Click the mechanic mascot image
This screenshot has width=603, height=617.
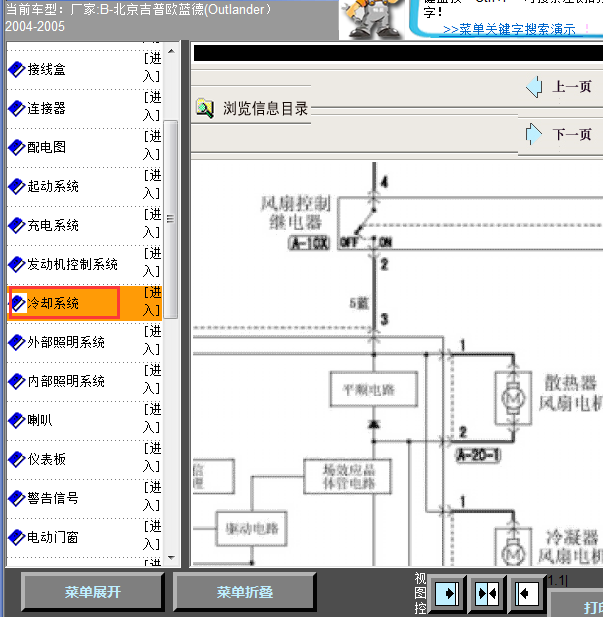tap(372, 19)
